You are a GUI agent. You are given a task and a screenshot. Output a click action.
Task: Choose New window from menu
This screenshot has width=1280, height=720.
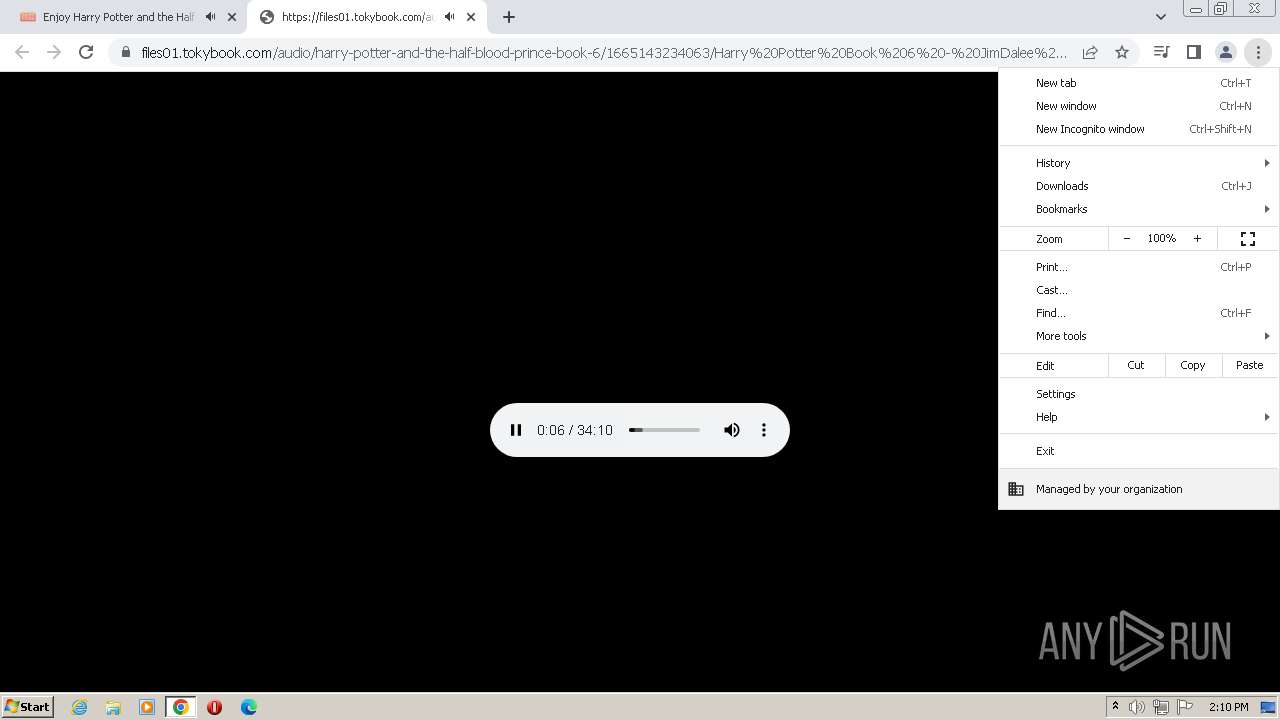point(1139,106)
